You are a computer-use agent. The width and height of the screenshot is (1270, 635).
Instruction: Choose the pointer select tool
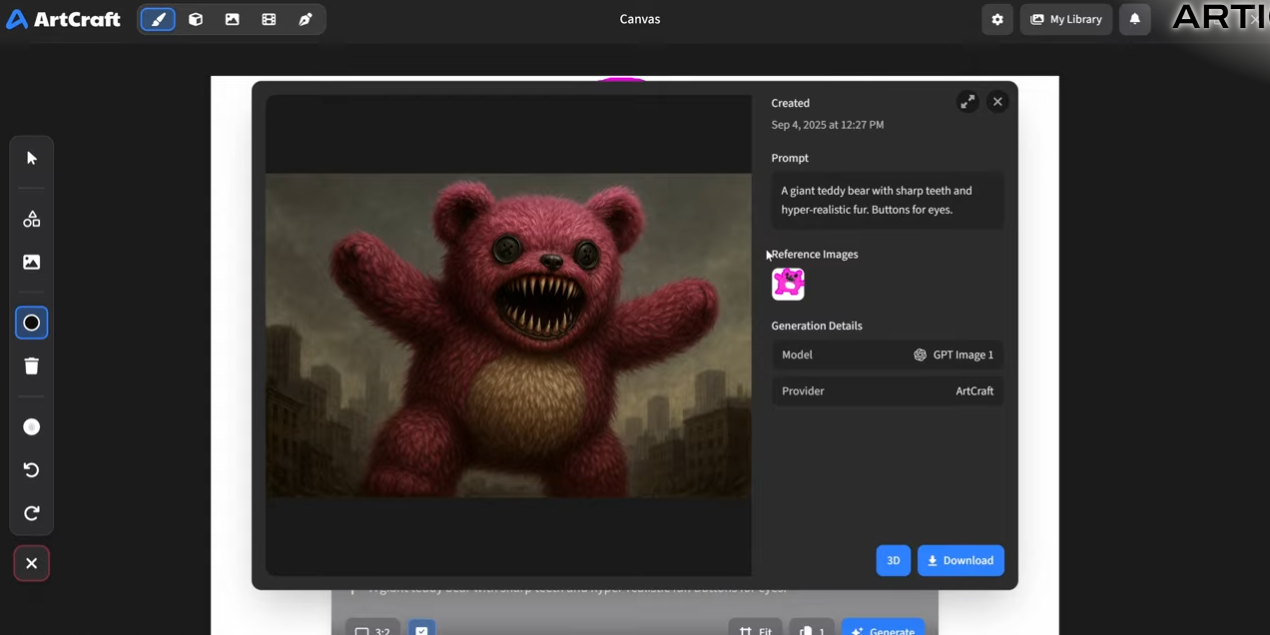pos(32,158)
